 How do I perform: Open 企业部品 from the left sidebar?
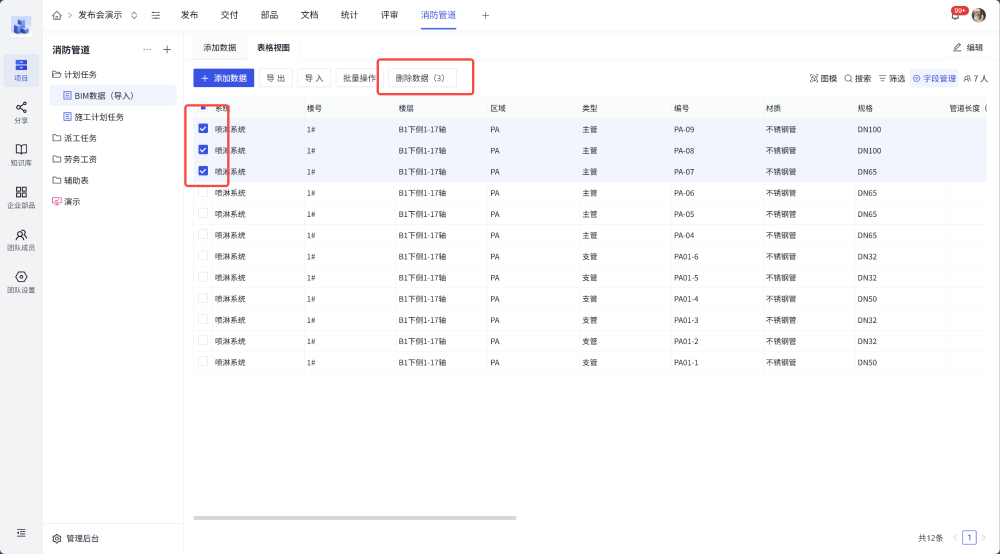(x=21, y=196)
